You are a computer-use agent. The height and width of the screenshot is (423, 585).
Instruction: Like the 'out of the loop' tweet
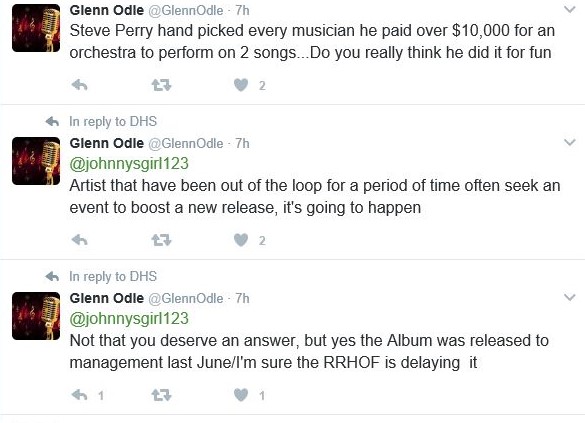pyautogui.click(x=241, y=240)
